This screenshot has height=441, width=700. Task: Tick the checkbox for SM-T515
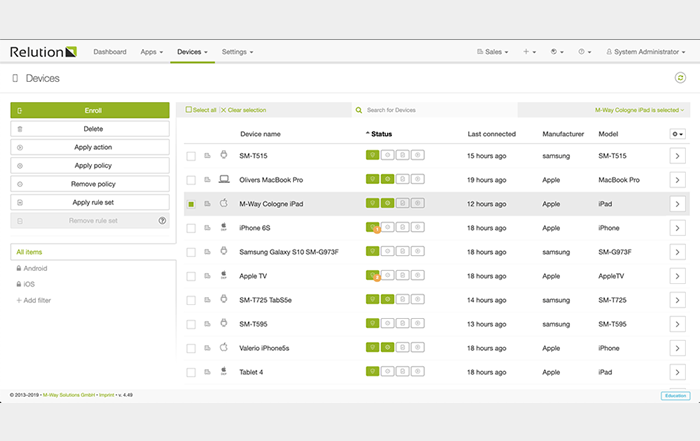[191, 156]
